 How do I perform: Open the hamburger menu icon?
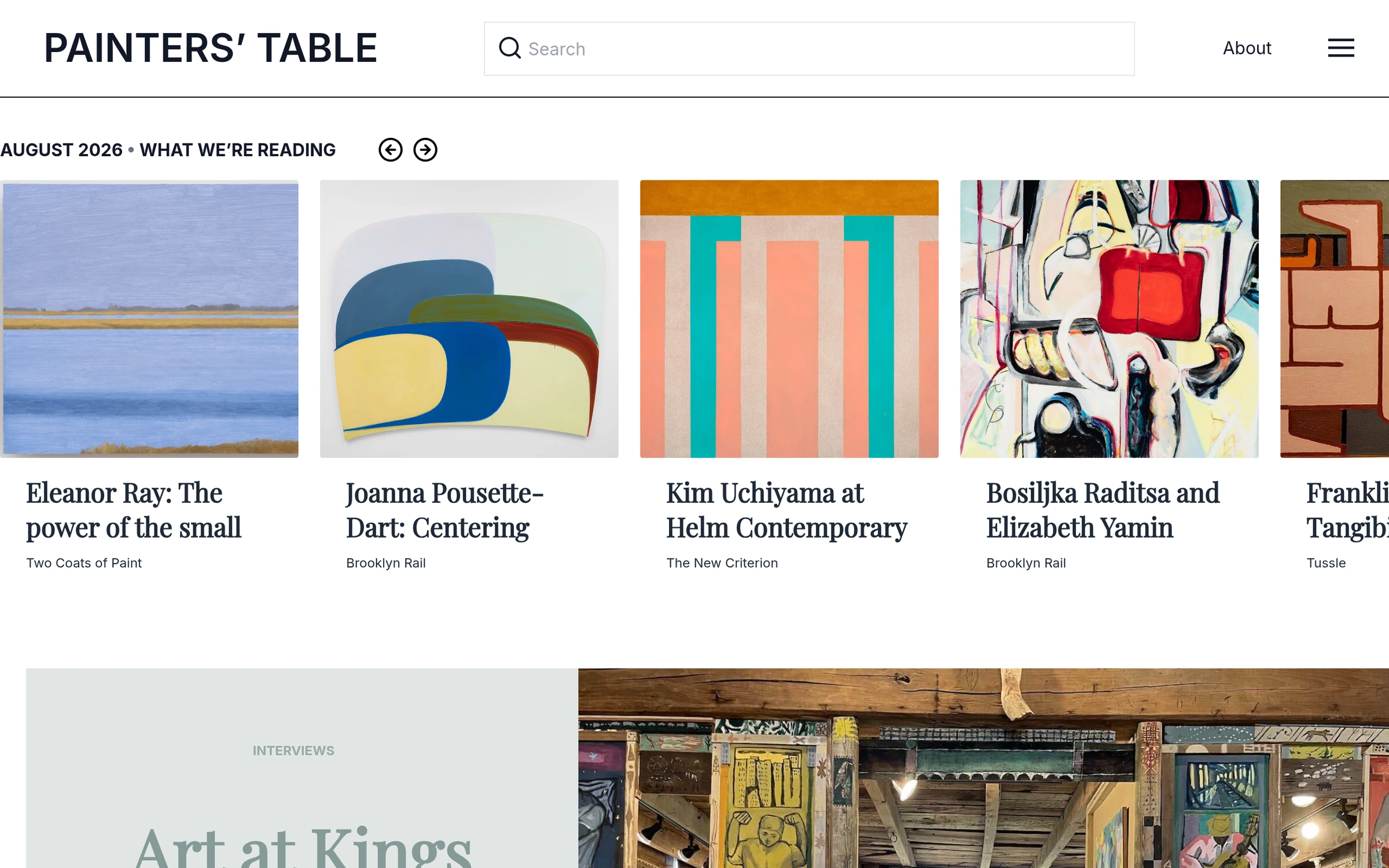(x=1340, y=48)
